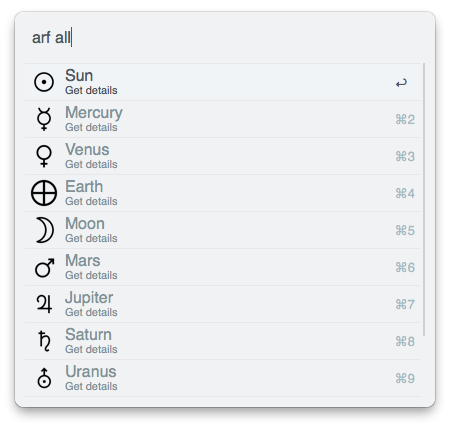461x427 pixels.
Task: Click the Mercury planet symbol icon
Action: pos(44,119)
